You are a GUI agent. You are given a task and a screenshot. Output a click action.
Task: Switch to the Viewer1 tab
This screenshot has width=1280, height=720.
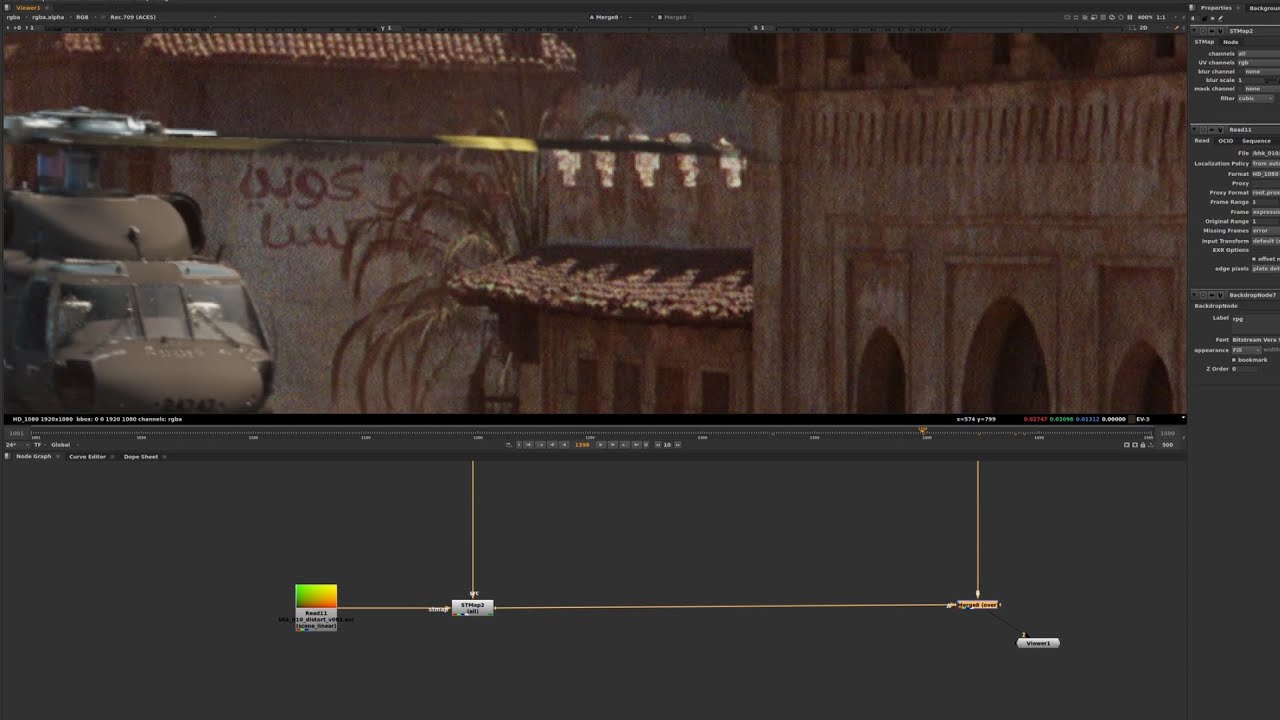29,7
